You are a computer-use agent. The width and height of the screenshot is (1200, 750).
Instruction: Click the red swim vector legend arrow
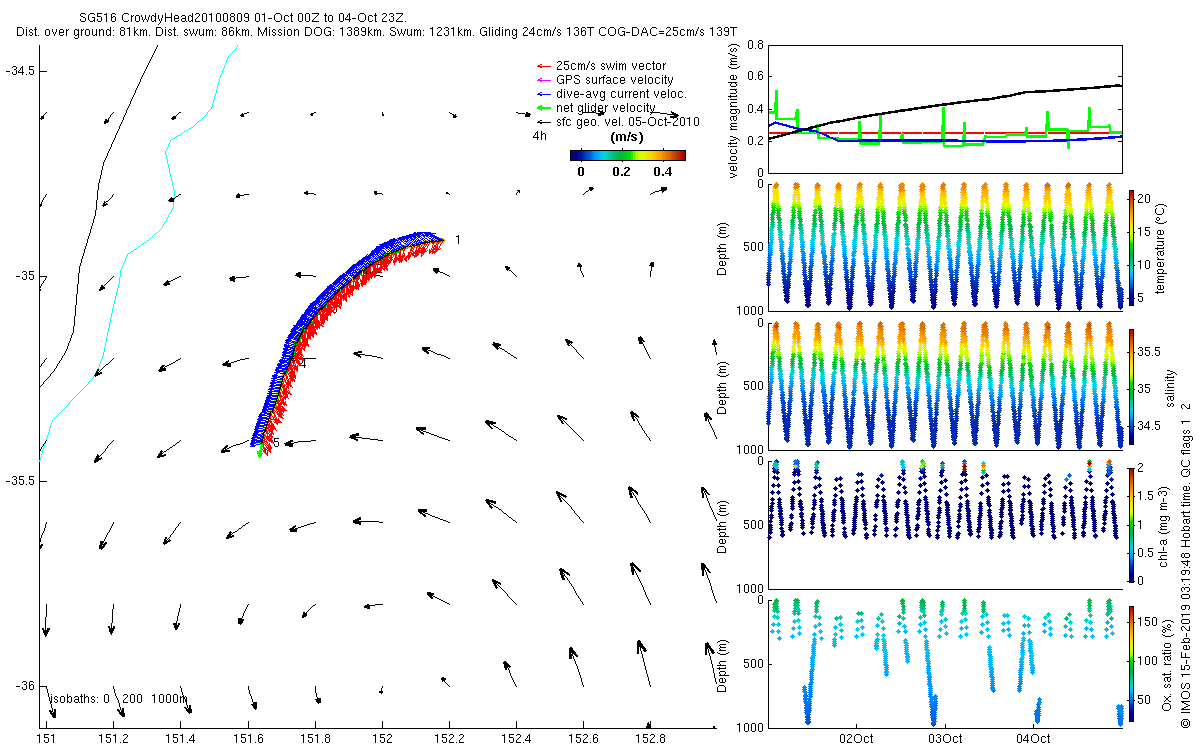(545, 66)
